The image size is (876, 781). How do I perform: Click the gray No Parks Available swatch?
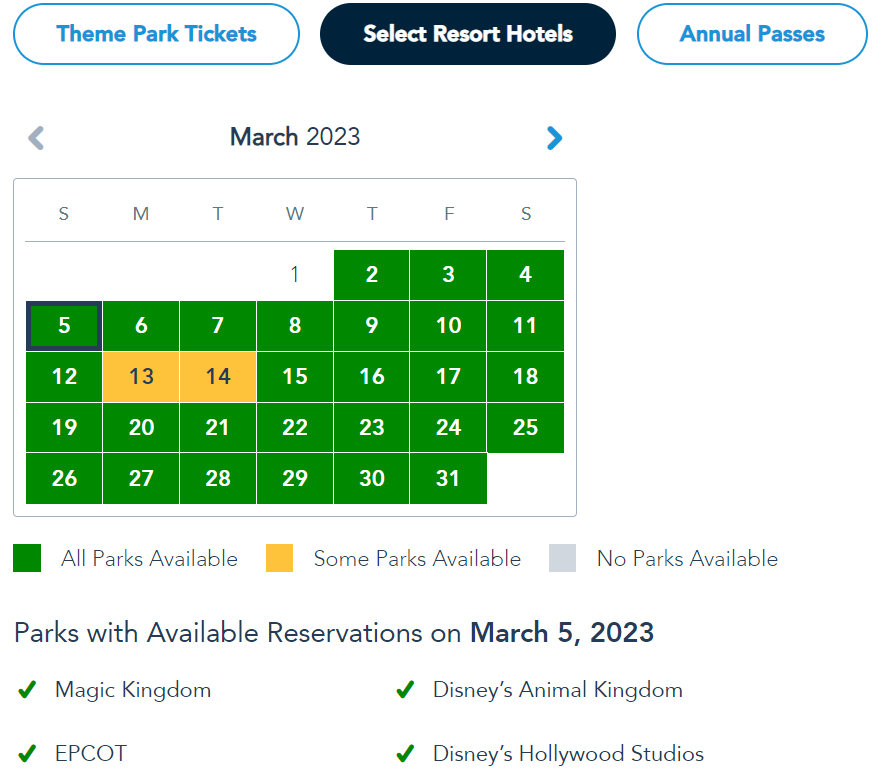(563, 559)
